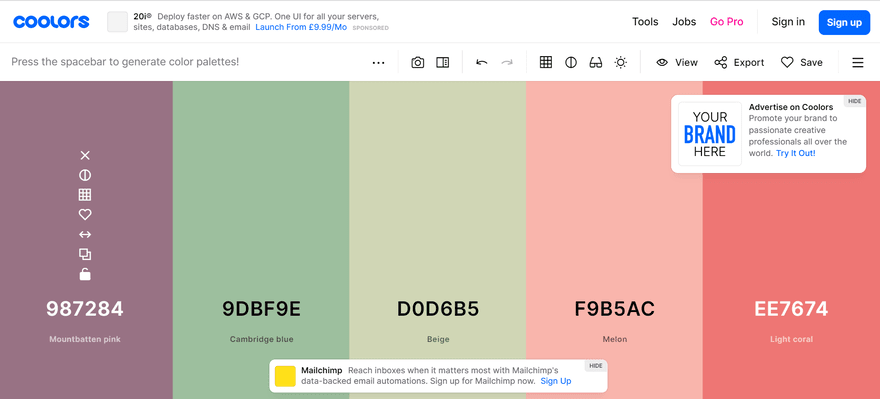Go to Go Pro page
This screenshot has height=399, width=880.
726,22
